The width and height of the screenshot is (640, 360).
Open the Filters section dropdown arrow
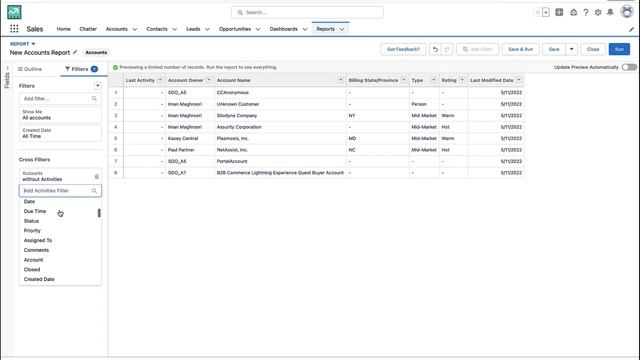[x=98, y=86]
